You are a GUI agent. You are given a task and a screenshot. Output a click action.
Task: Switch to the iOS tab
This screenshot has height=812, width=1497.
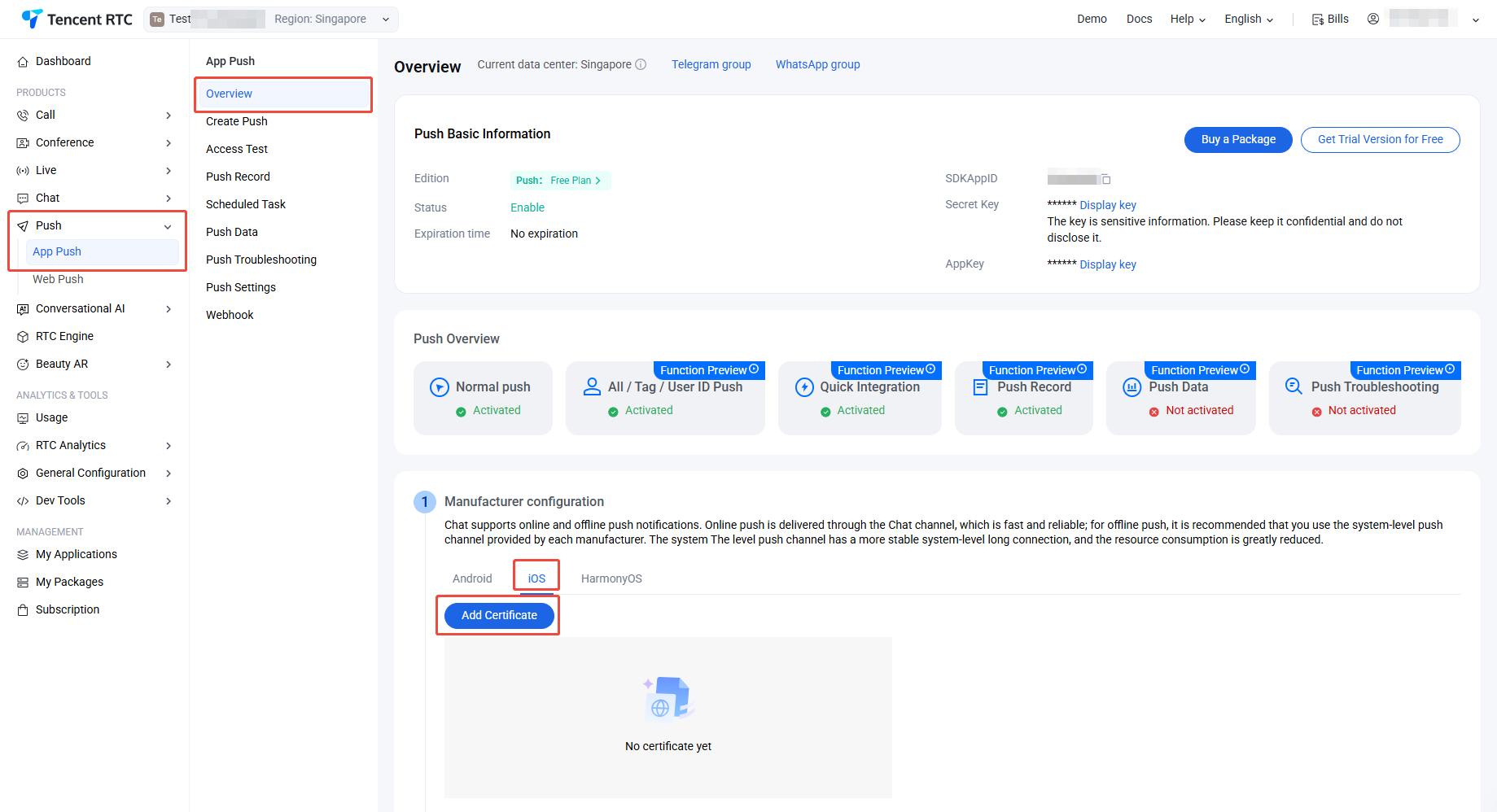point(536,578)
